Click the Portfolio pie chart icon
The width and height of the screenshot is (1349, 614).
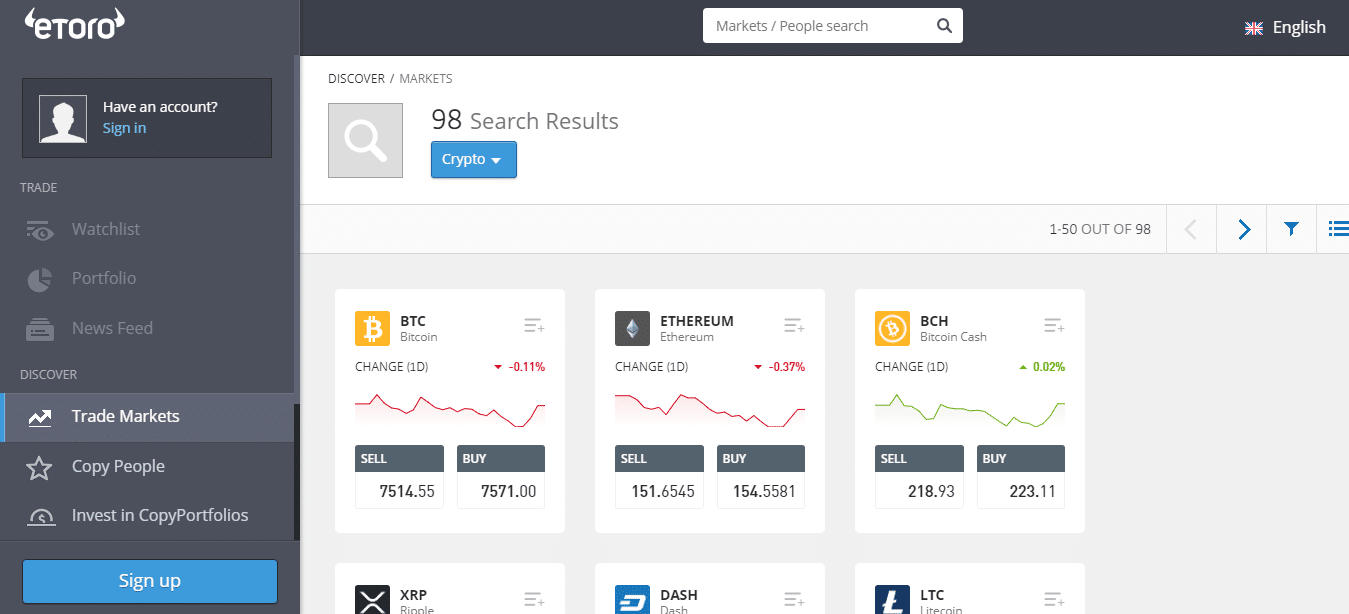point(39,280)
